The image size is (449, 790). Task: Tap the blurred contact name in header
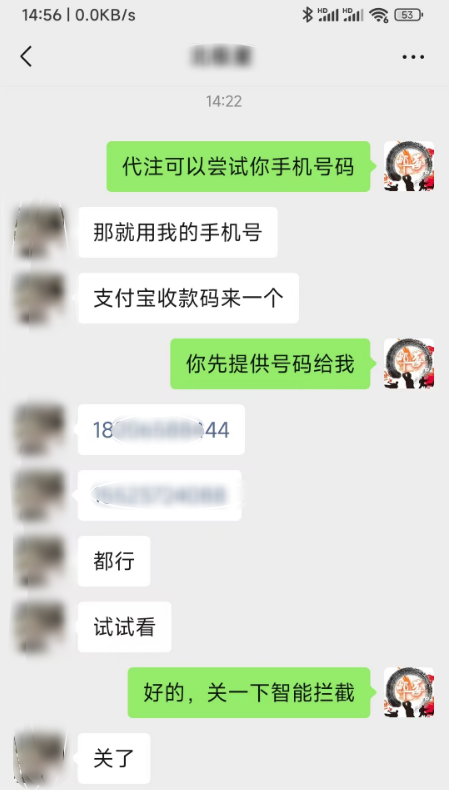222,56
